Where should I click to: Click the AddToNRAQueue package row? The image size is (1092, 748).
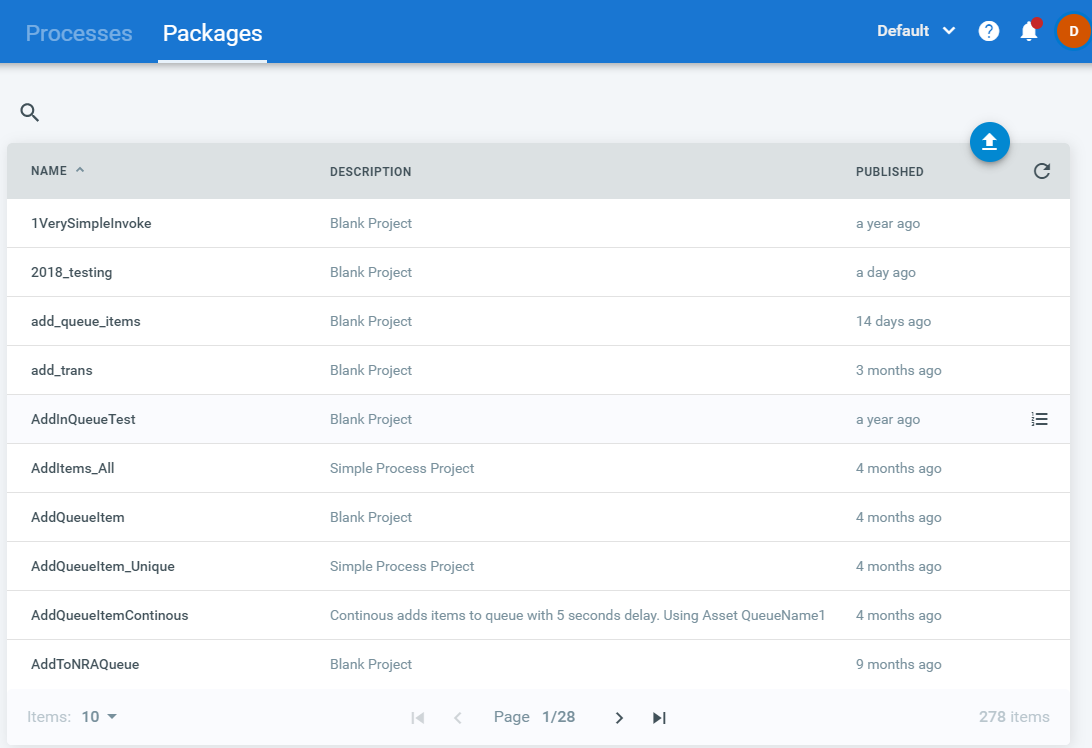pyautogui.click(x=85, y=664)
